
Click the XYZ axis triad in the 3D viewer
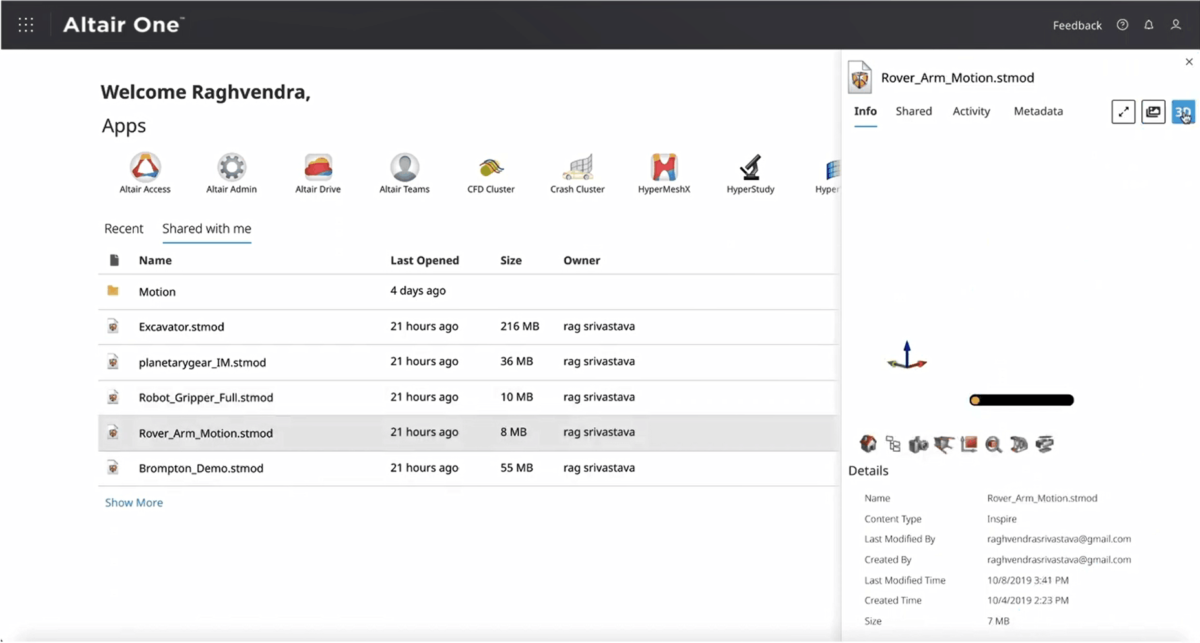[907, 356]
